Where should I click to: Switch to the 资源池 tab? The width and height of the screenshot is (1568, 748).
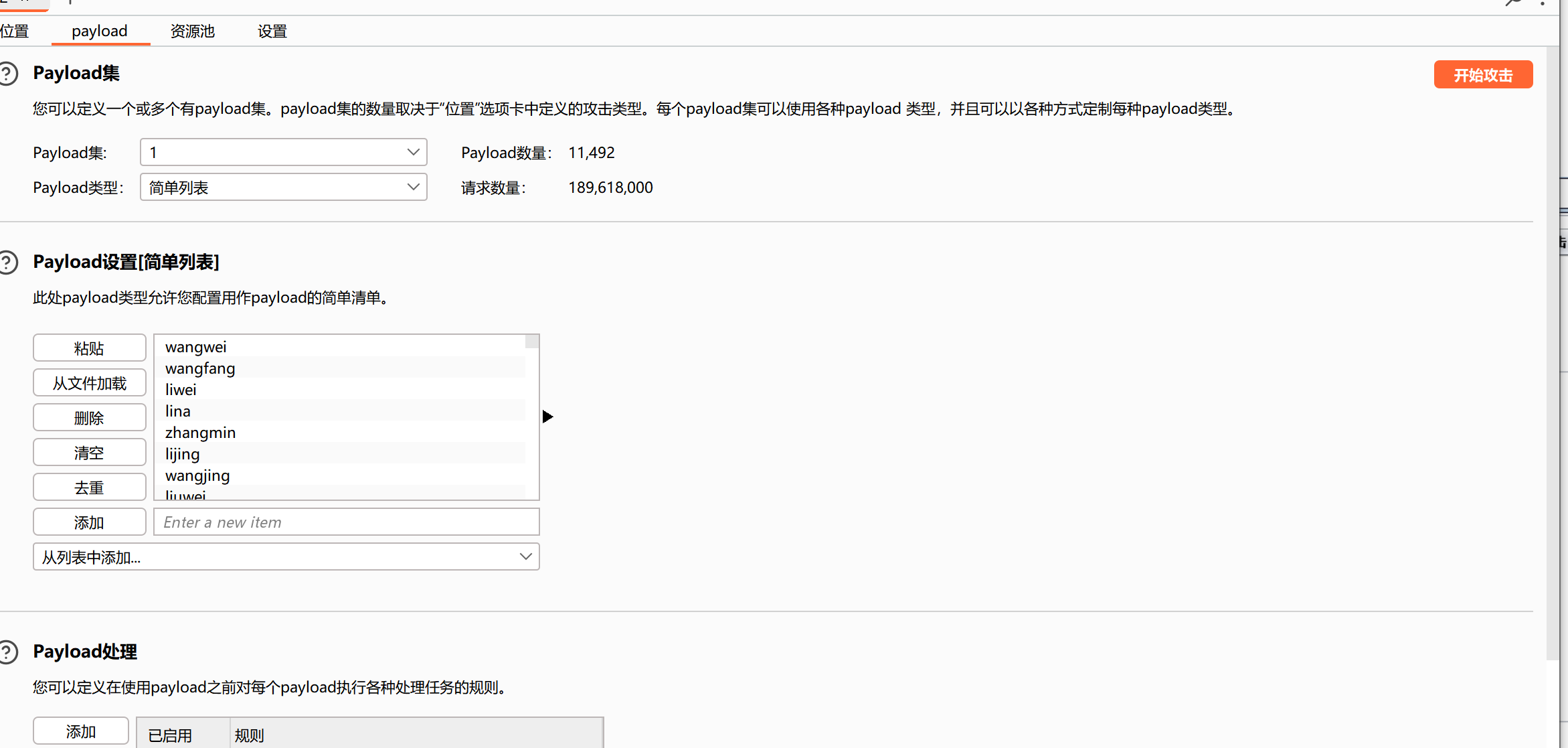(192, 31)
